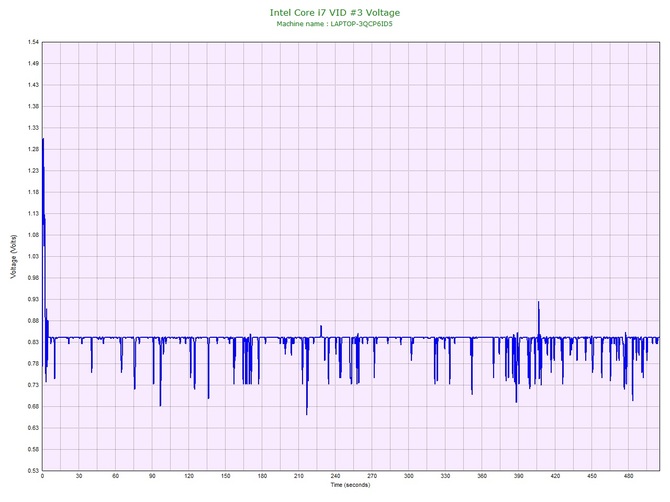
Task: Click the 1.28 value on voltage axis
Action: (x=33, y=149)
